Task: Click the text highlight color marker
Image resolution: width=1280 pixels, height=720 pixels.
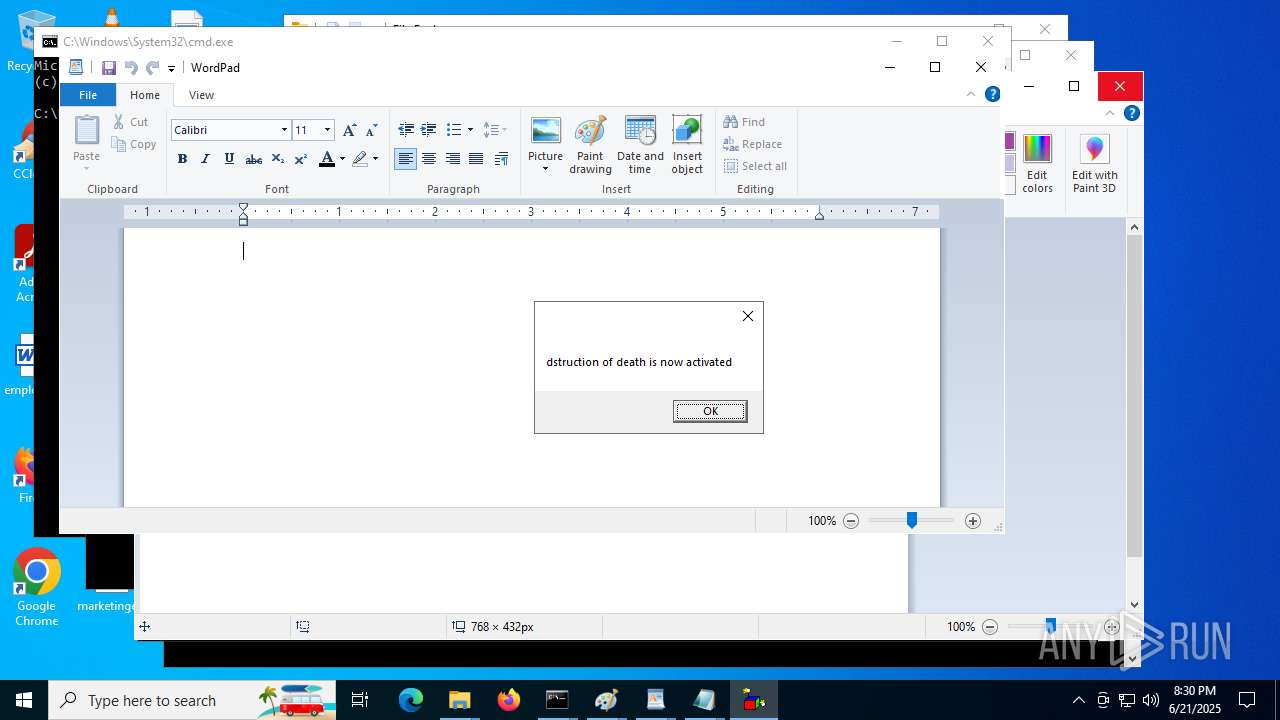Action: pyautogui.click(x=359, y=158)
